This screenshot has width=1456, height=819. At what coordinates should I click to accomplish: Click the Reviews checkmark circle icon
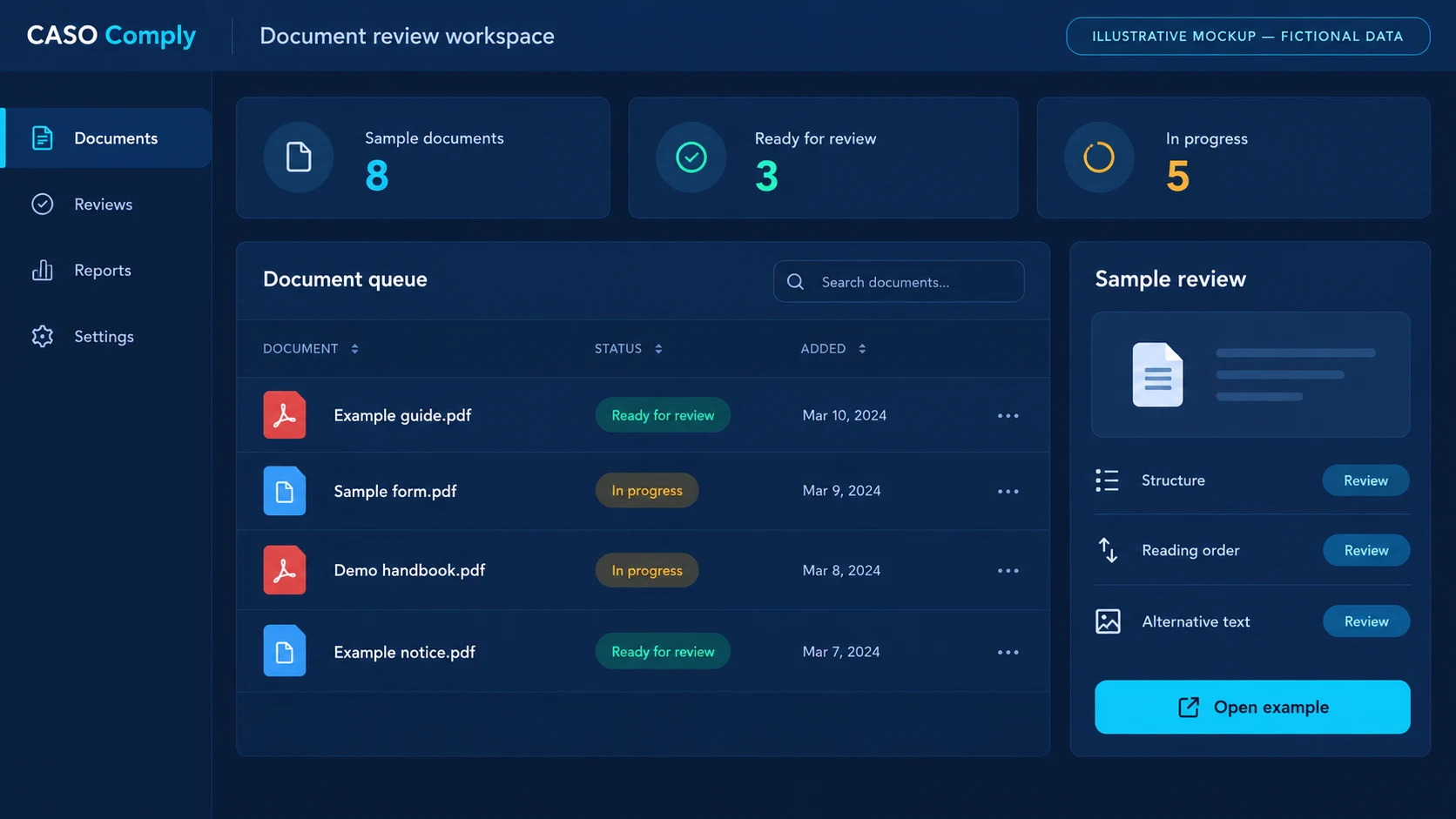click(x=42, y=205)
